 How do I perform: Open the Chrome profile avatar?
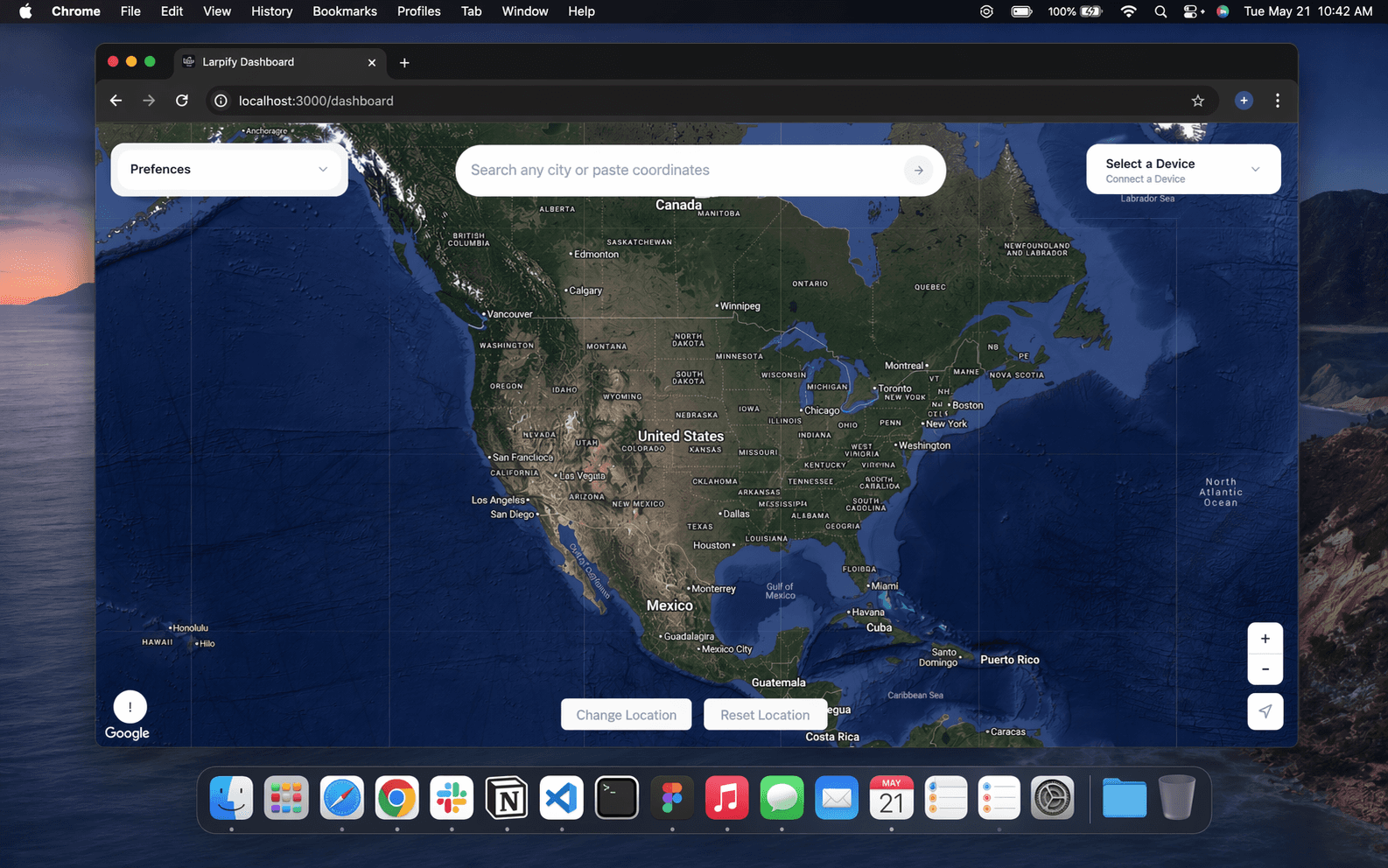coord(1244,101)
